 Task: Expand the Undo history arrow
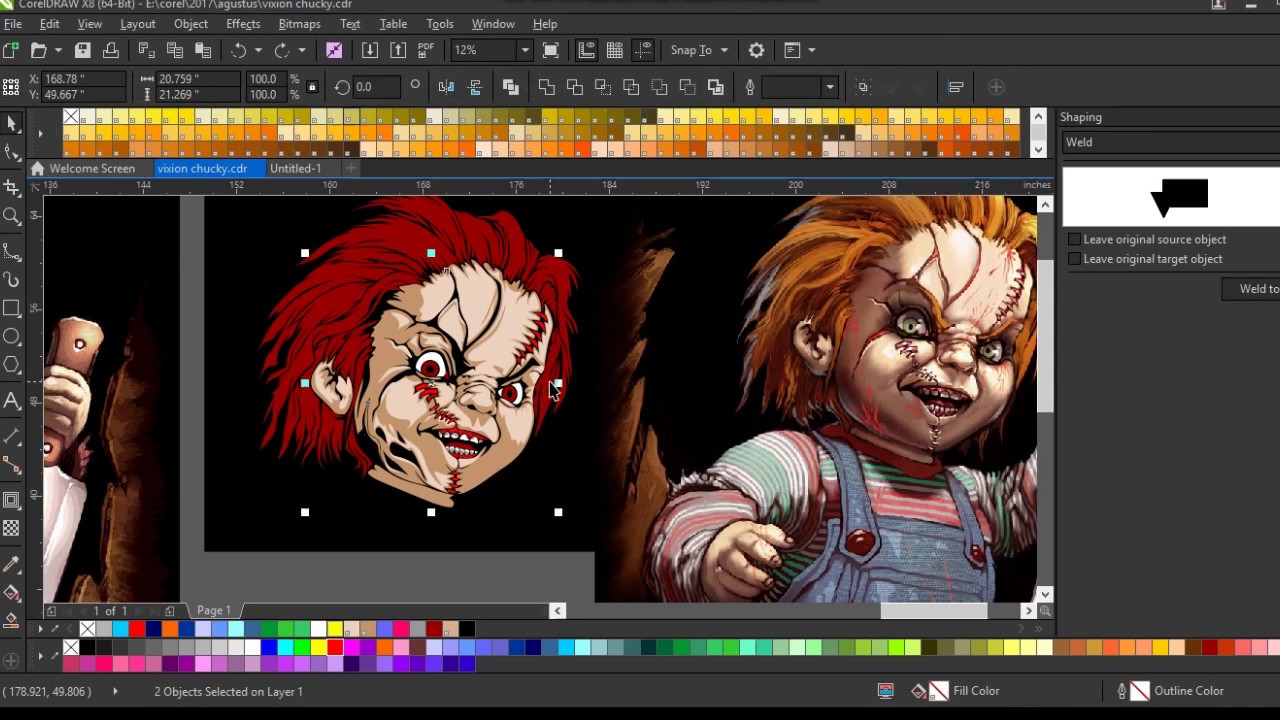[x=258, y=50]
